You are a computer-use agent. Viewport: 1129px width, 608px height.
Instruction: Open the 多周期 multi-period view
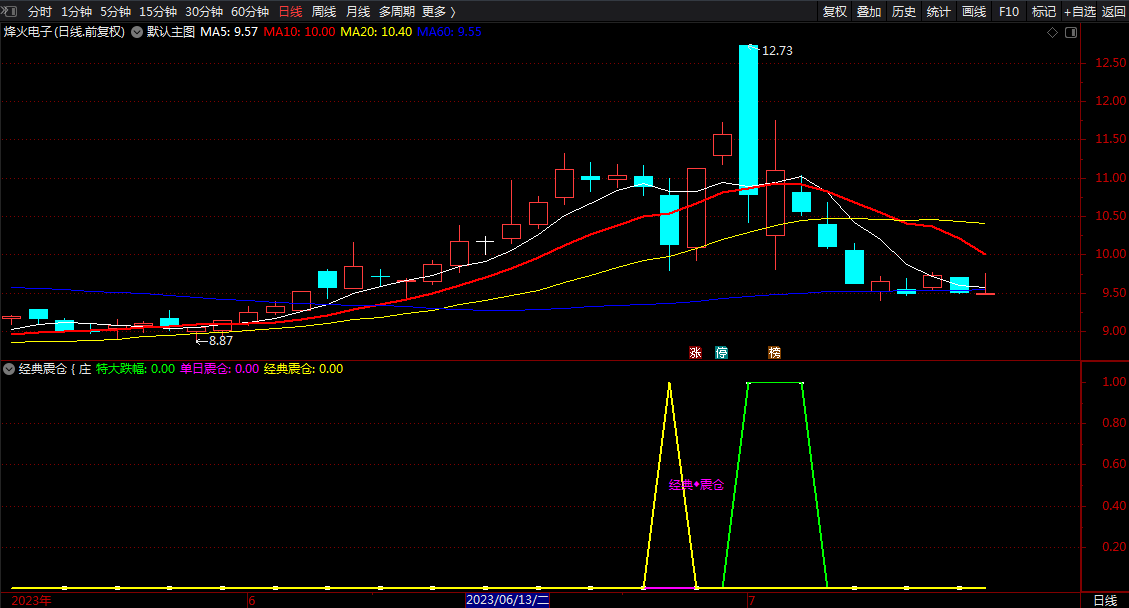[x=397, y=12]
